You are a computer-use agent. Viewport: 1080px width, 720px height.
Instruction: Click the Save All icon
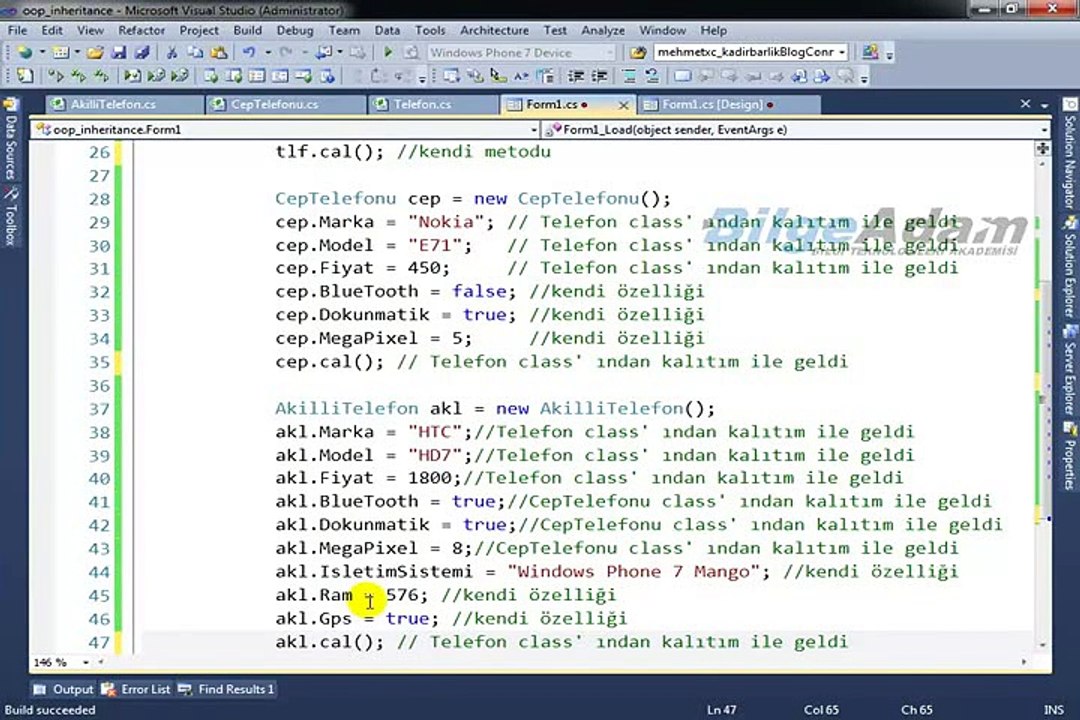tap(142, 52)
